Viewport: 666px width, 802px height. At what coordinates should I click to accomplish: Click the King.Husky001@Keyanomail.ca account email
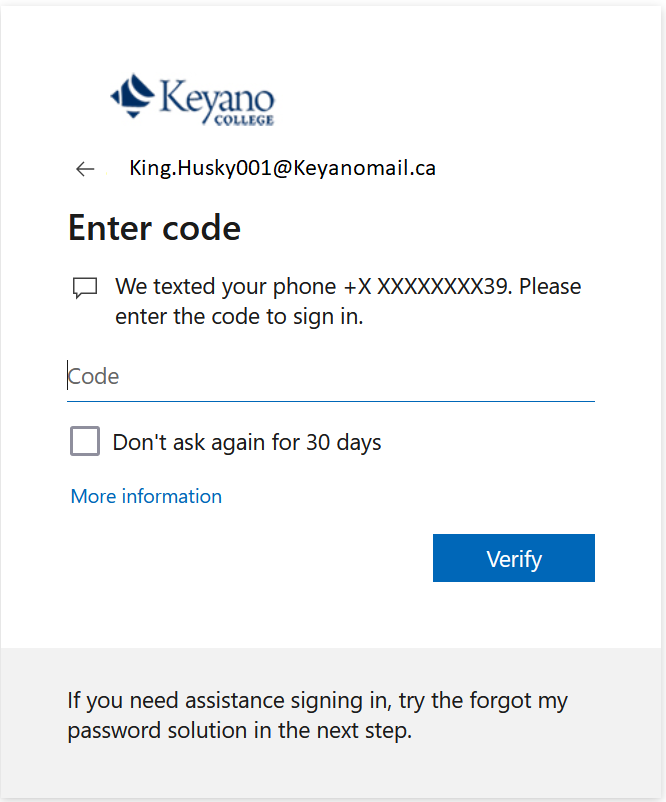[282, 168]
